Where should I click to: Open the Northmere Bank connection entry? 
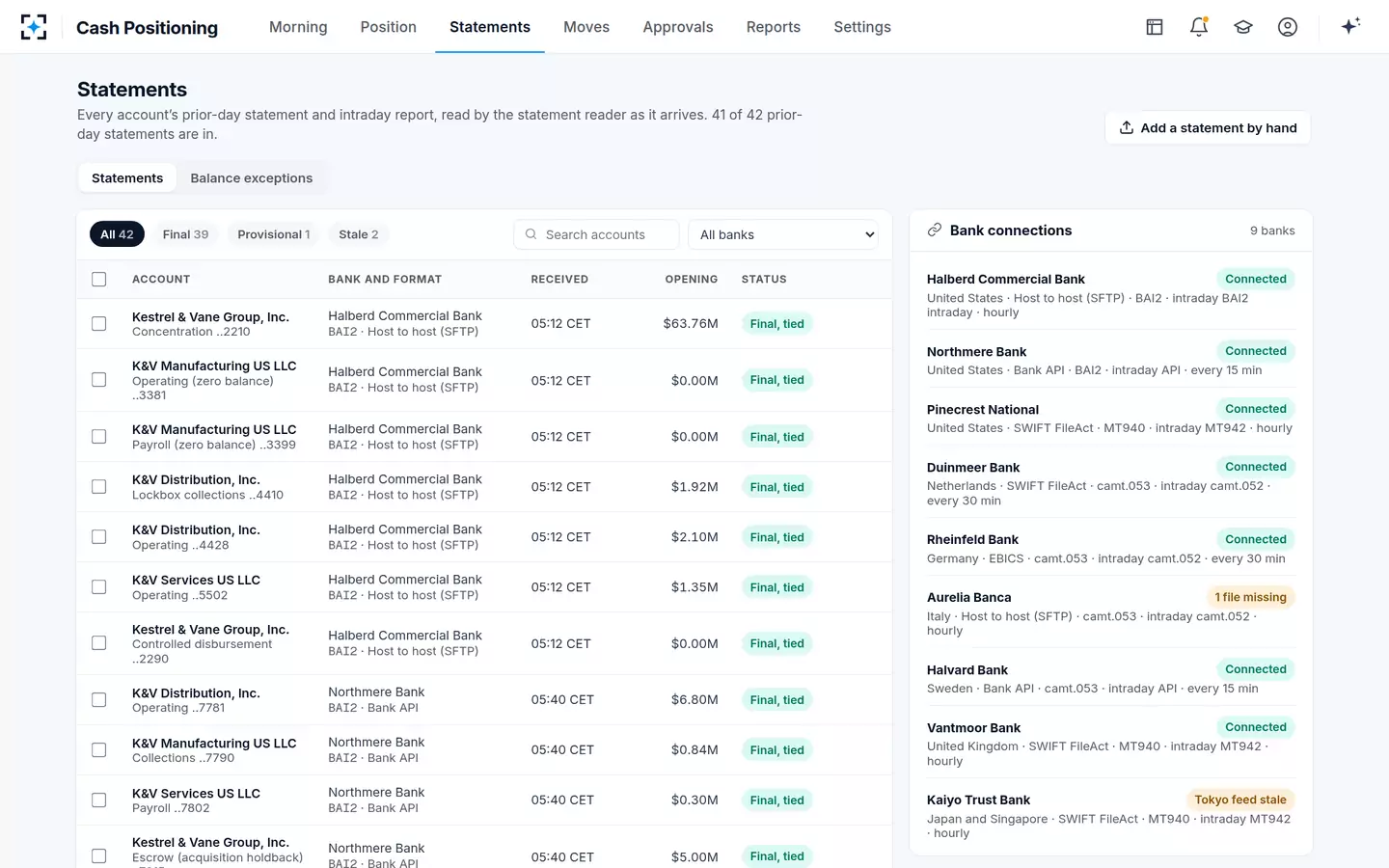pos(1111,360)
